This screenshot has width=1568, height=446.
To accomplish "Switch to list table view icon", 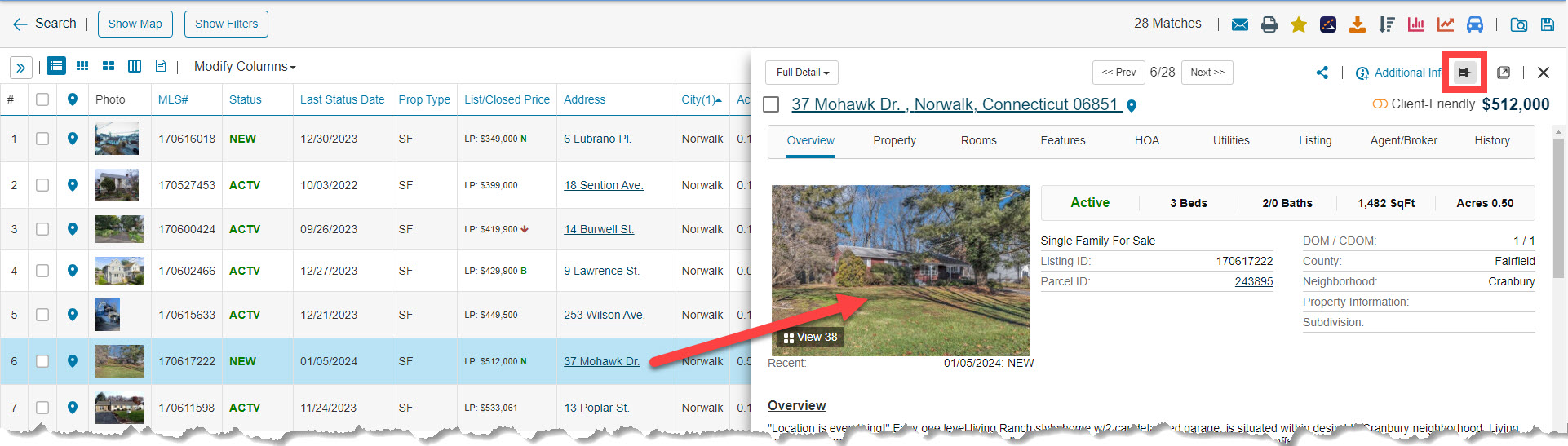I will 56,66.
